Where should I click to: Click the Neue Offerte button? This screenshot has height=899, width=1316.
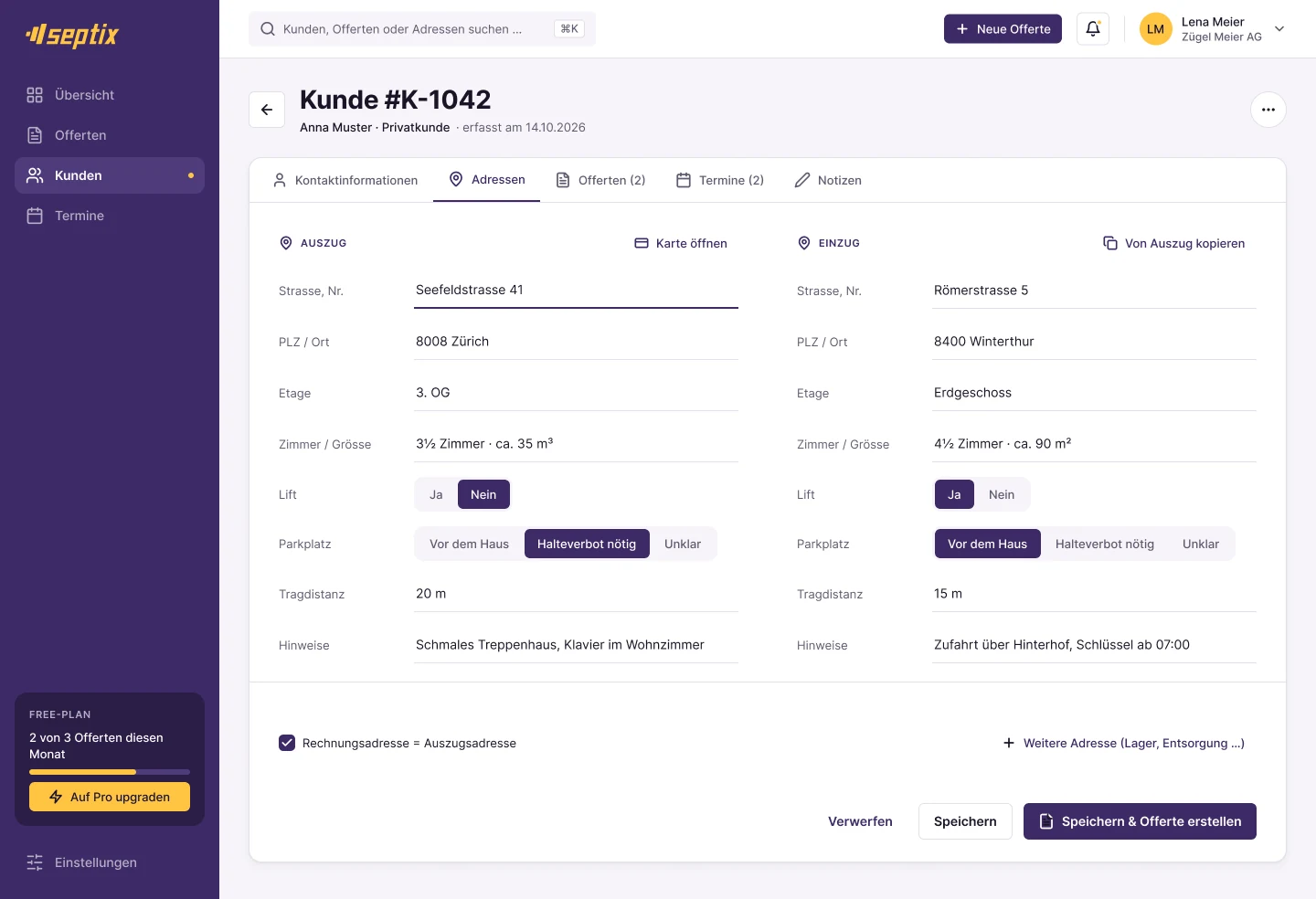pos(1003,29)
